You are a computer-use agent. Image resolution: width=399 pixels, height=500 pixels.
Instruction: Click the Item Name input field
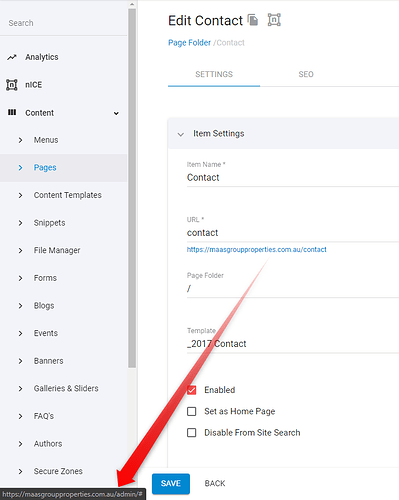click(x=293, y=178)
